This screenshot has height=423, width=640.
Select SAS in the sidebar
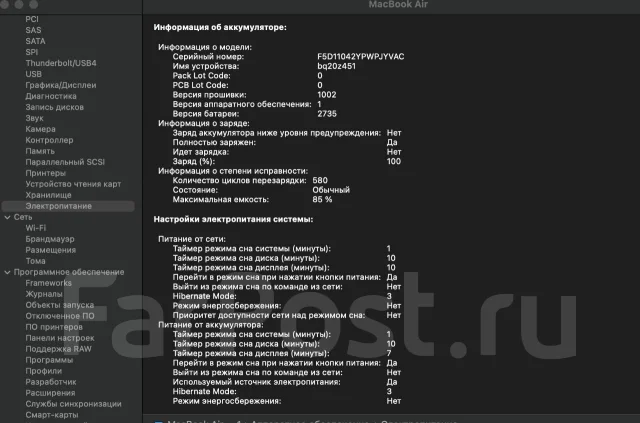tap(33, 30)
